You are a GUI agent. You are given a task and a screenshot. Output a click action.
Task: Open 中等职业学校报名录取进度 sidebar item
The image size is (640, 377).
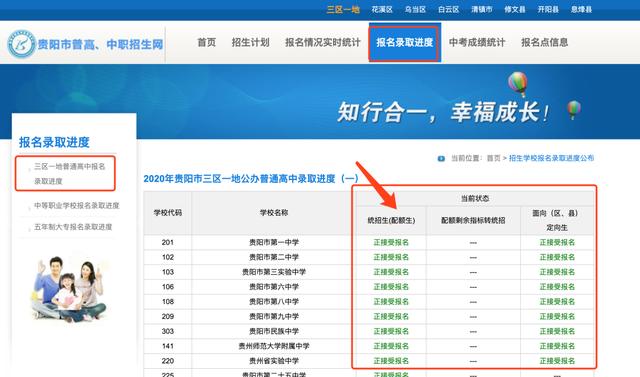point(76,205)
